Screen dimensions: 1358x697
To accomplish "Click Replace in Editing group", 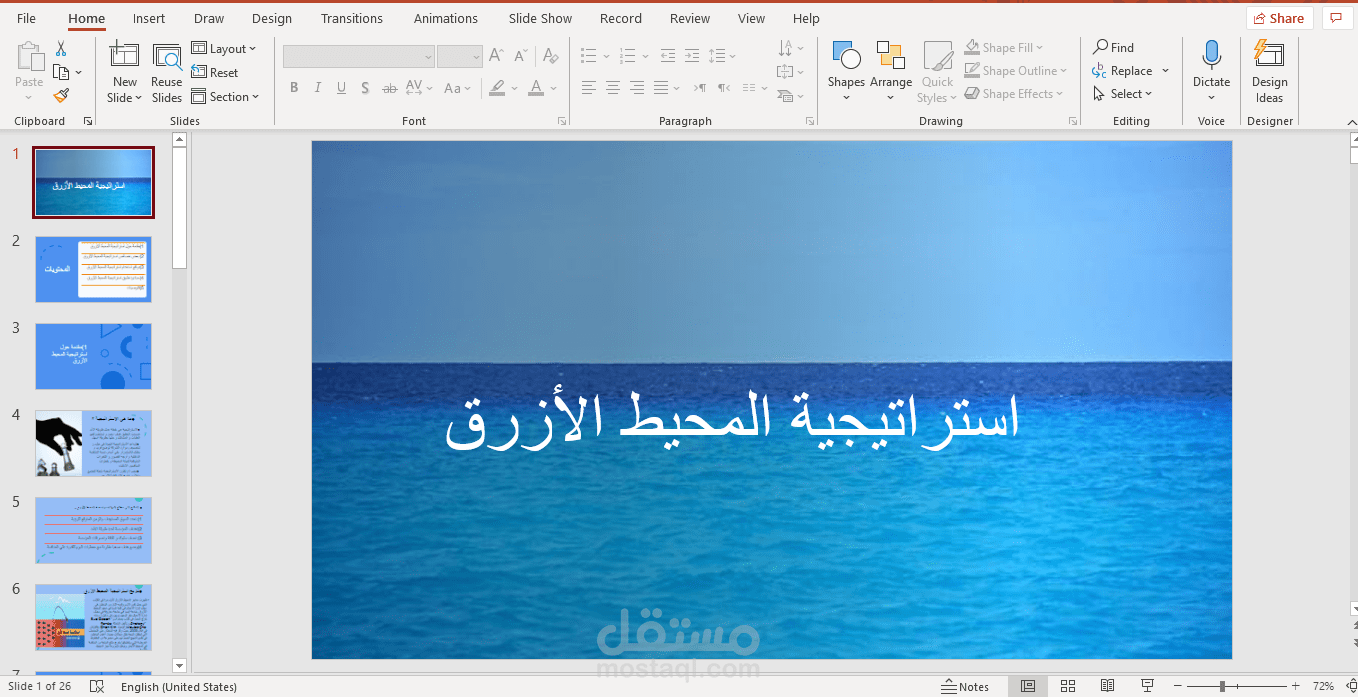I will pyautogui.click(x=1124, y=71).
